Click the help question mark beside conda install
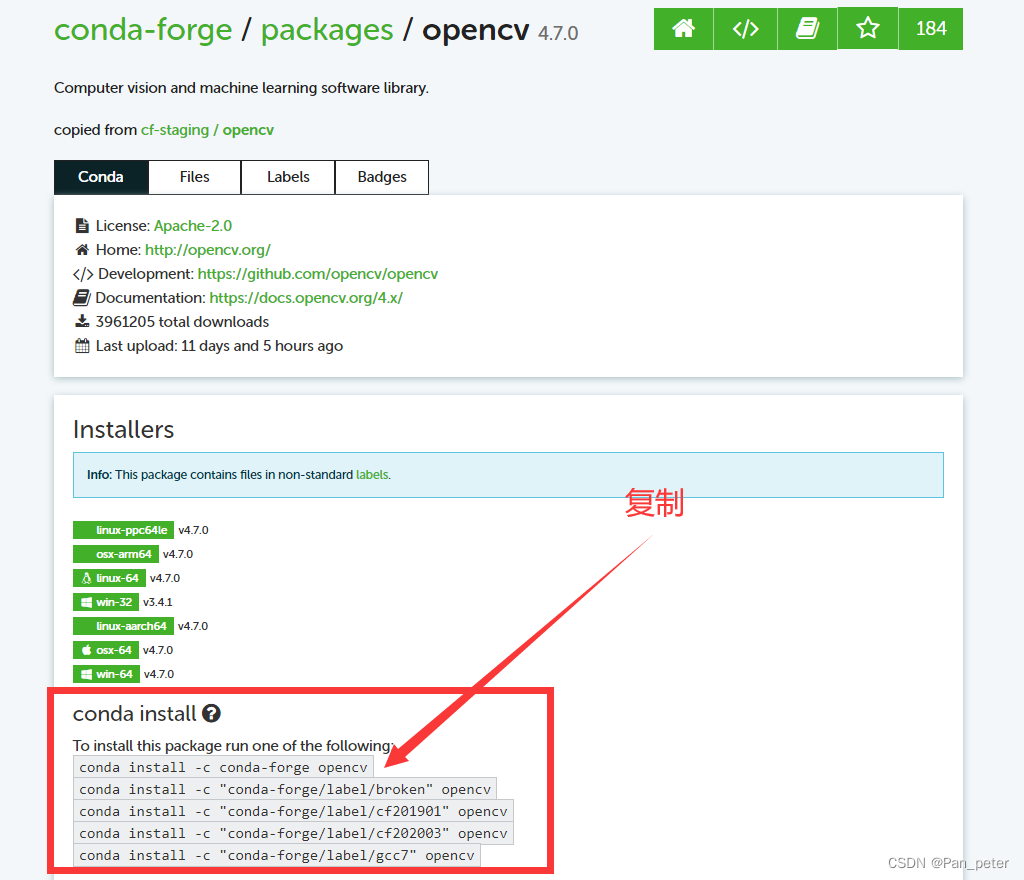Image resolution: width=1024 pixels, height=880 pixels. coord(211,714)
